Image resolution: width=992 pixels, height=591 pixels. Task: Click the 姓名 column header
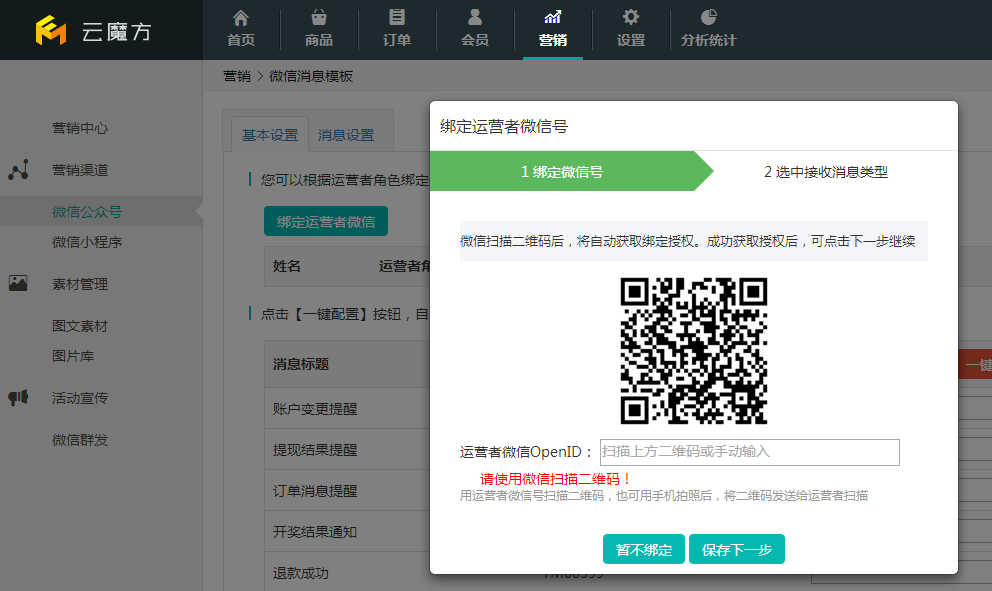(287, 266)
